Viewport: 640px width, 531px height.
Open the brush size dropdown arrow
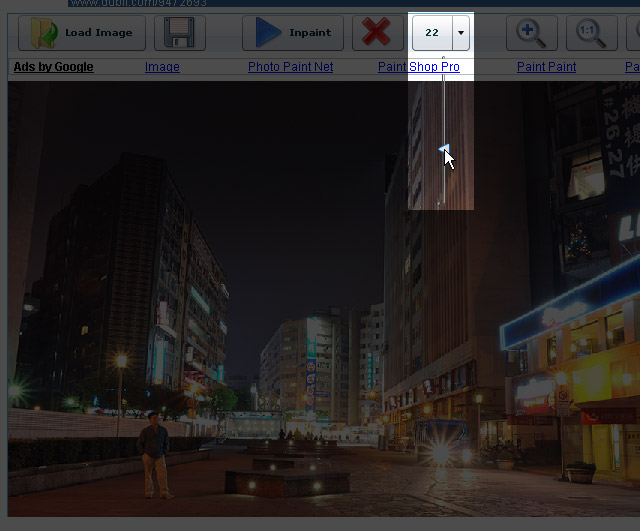click(461, 33)
